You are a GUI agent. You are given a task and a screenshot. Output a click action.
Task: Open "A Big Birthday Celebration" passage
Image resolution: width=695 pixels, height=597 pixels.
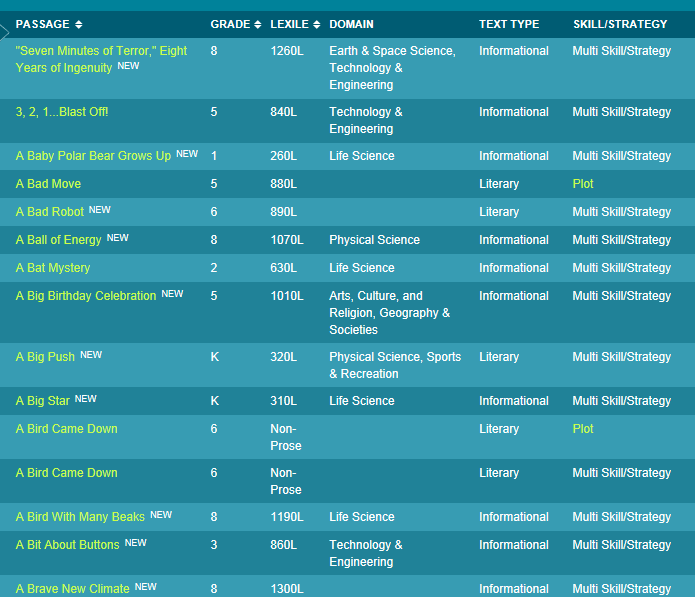[x=86, y=296]
